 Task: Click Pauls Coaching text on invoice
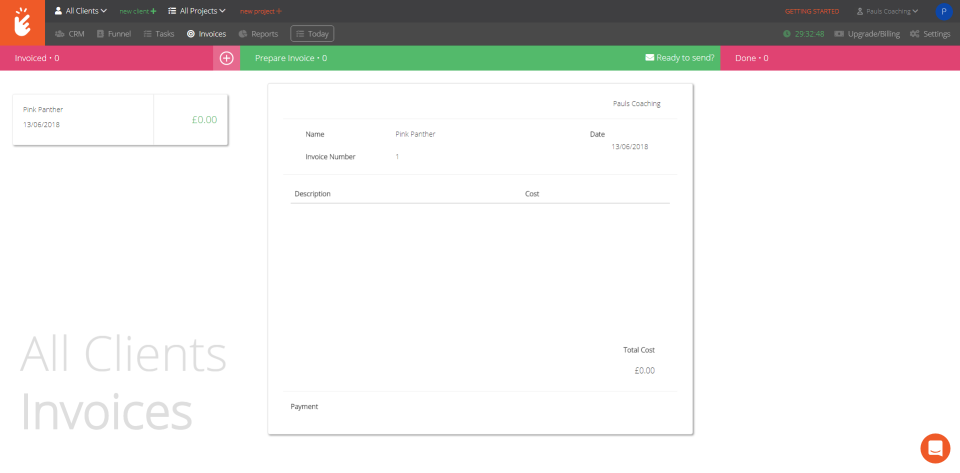pyautogui.click(x=637, y=104)
